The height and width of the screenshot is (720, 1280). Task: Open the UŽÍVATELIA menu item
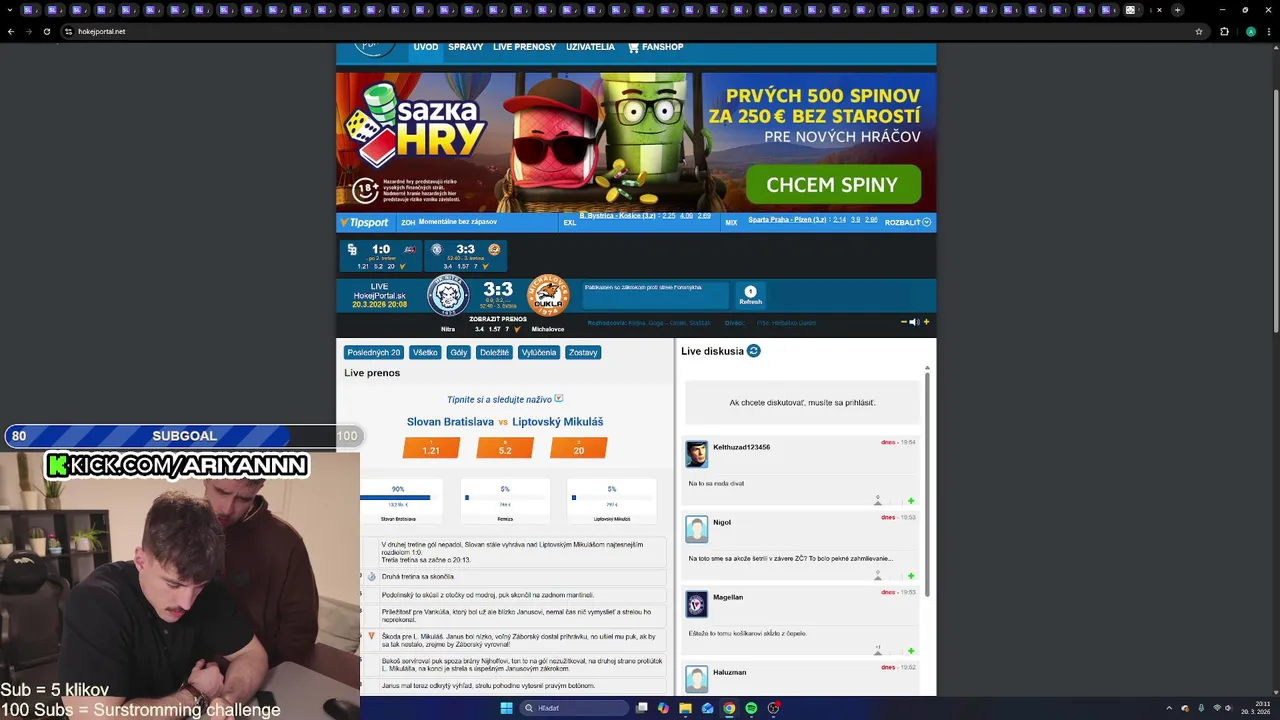coord(591,47)
